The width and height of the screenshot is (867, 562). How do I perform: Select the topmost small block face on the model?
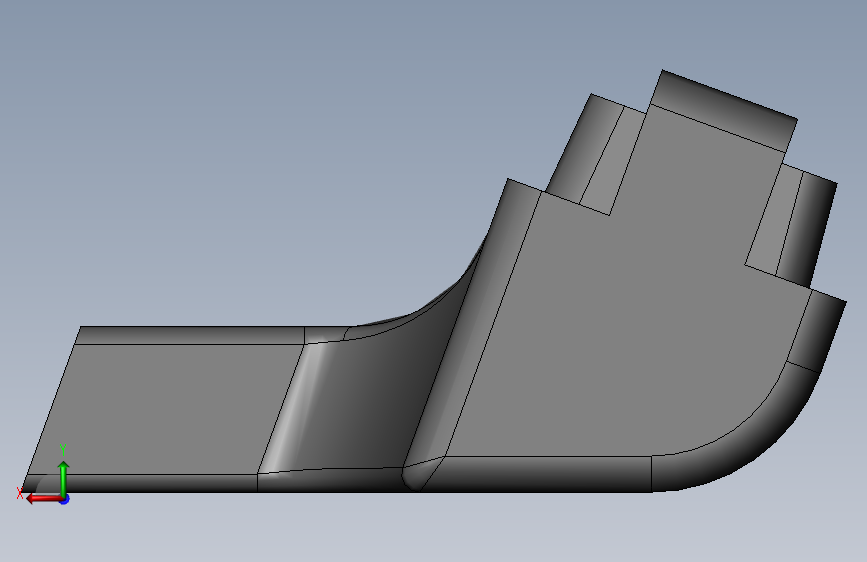coord(724,111)
